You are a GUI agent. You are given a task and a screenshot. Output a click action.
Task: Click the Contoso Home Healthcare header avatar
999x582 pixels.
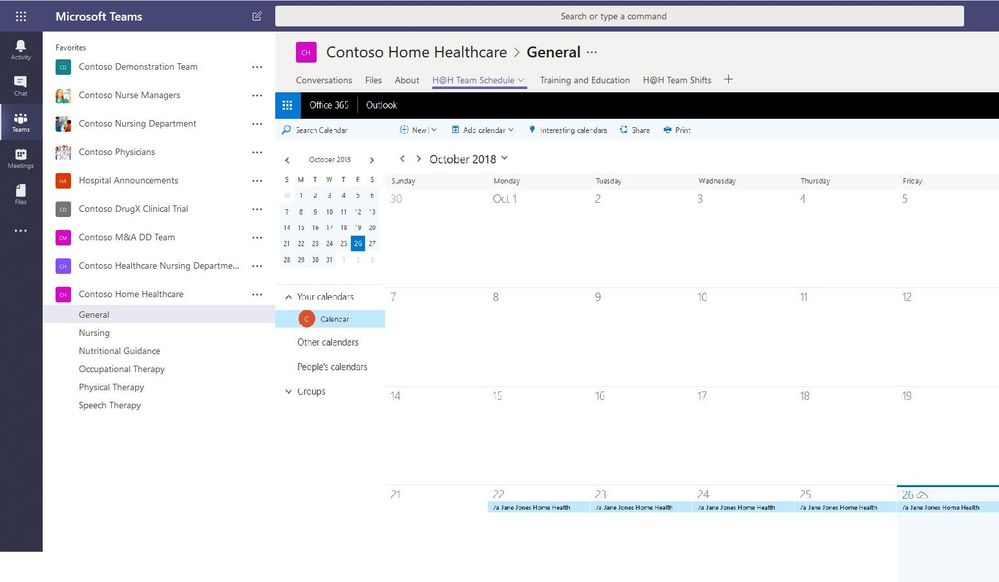pyautogui.click(x=306, y=52)
